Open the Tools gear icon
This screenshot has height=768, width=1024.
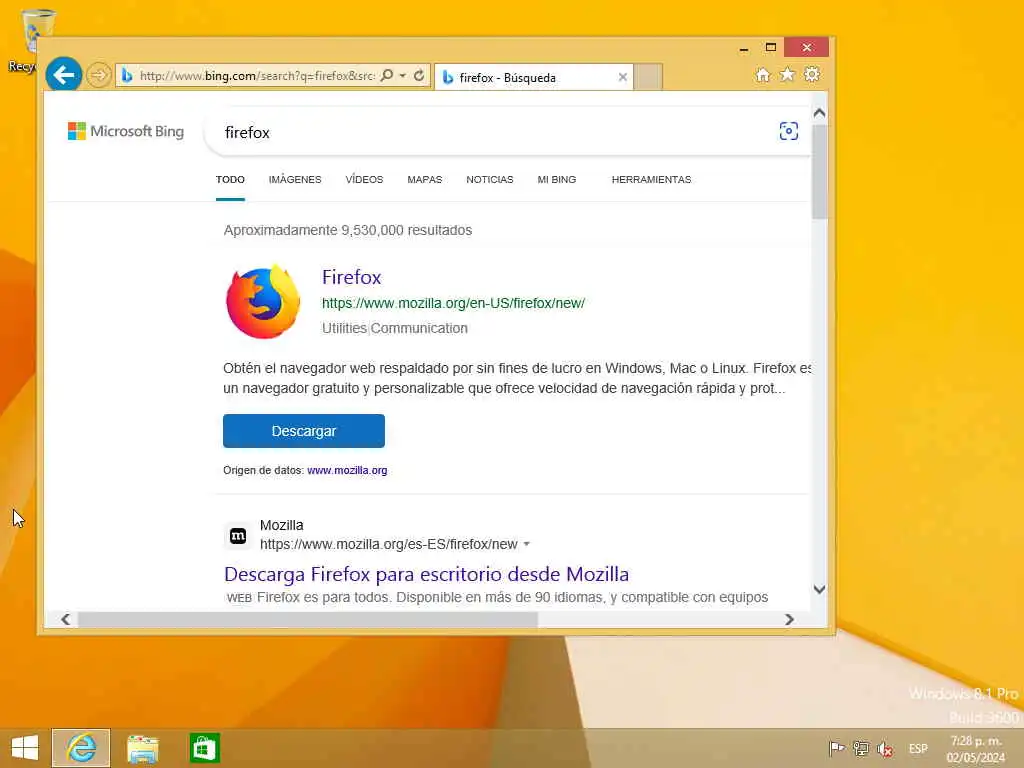point(812,74)
